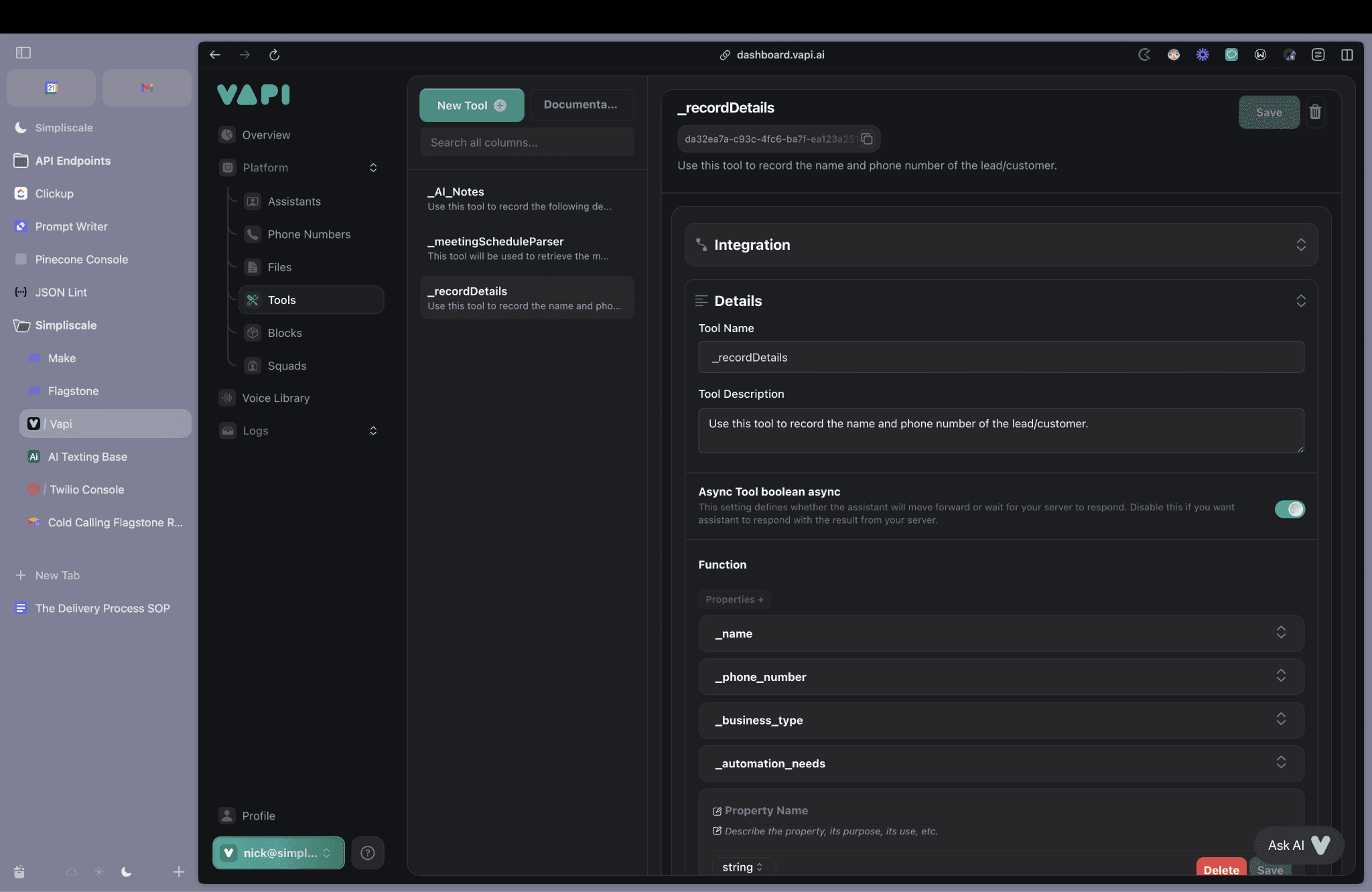Click the light mode sun icon

pos(99,872)
